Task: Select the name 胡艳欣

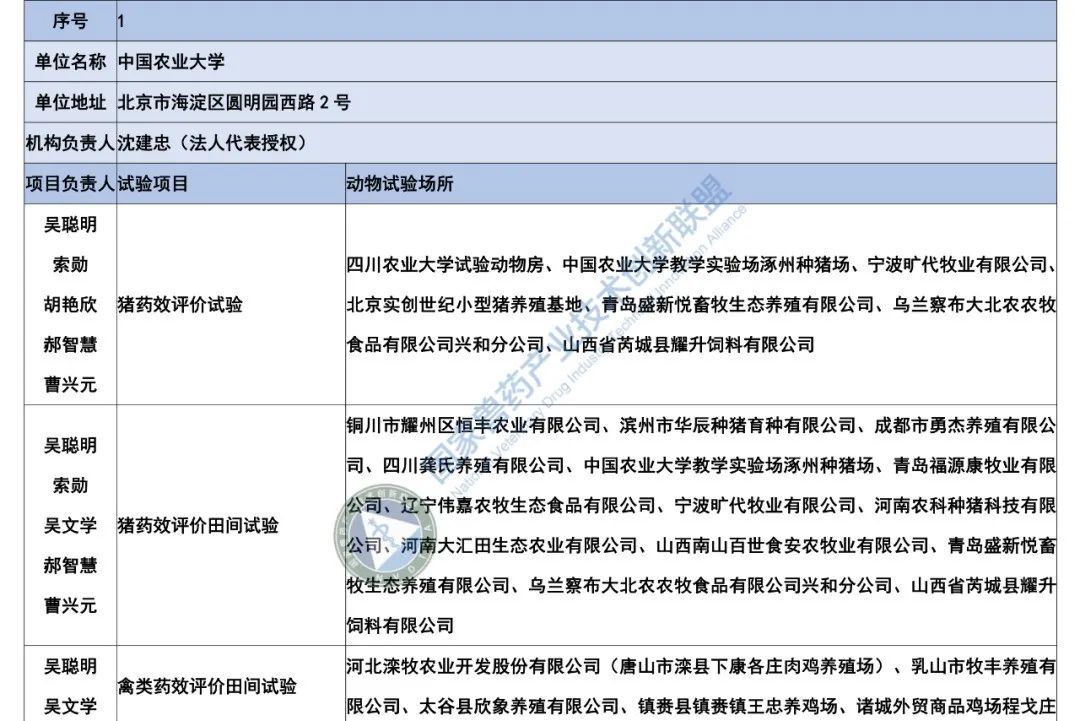Action: click(70, 304)
